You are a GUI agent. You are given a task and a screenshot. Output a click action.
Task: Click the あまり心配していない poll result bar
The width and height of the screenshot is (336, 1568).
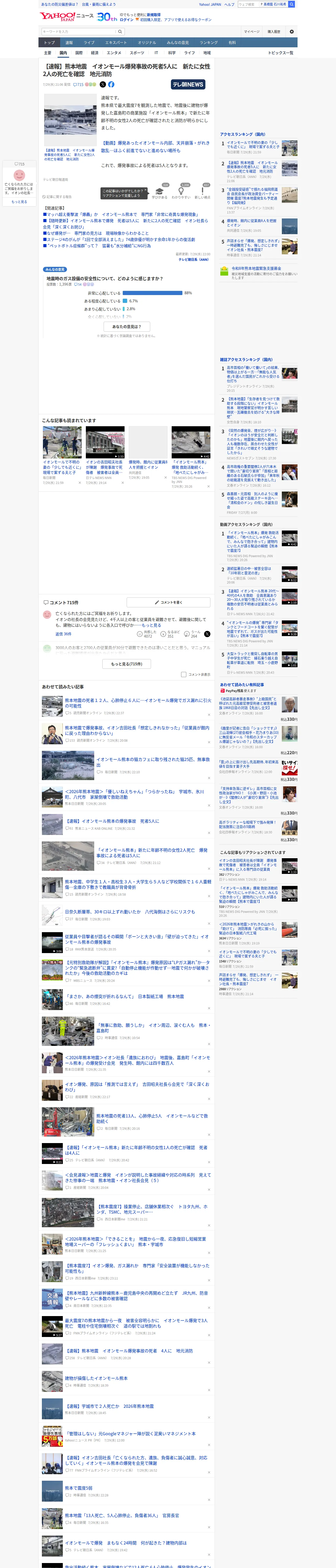(x=124, y=309)
